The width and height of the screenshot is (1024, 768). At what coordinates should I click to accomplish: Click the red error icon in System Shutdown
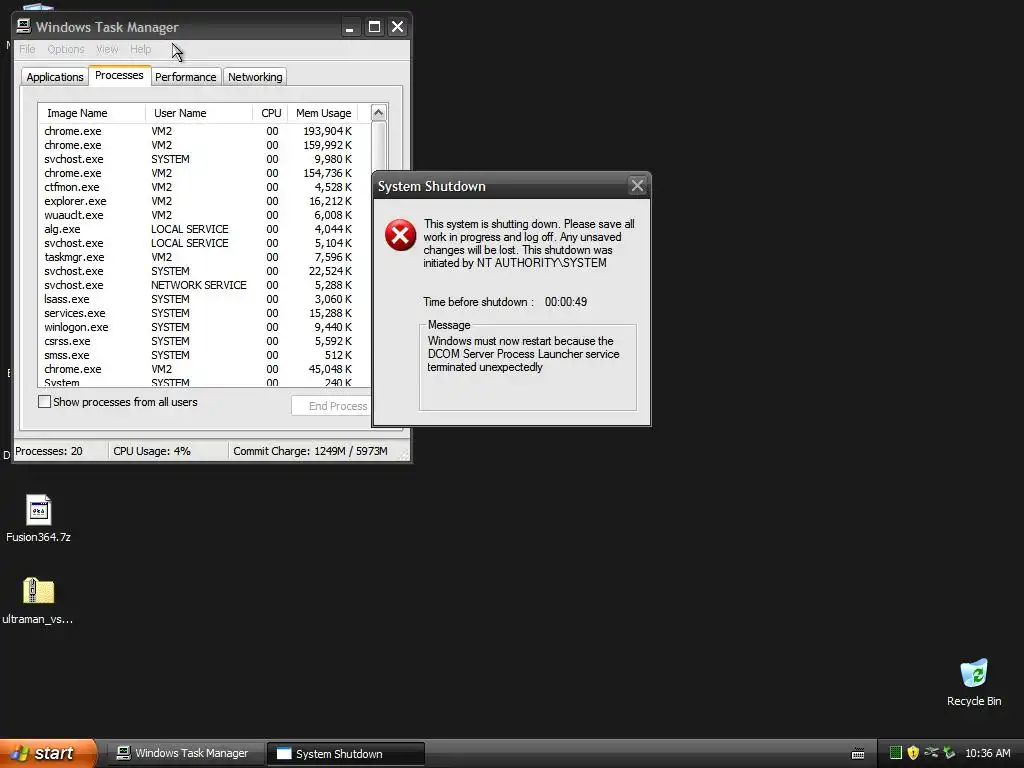400,235
